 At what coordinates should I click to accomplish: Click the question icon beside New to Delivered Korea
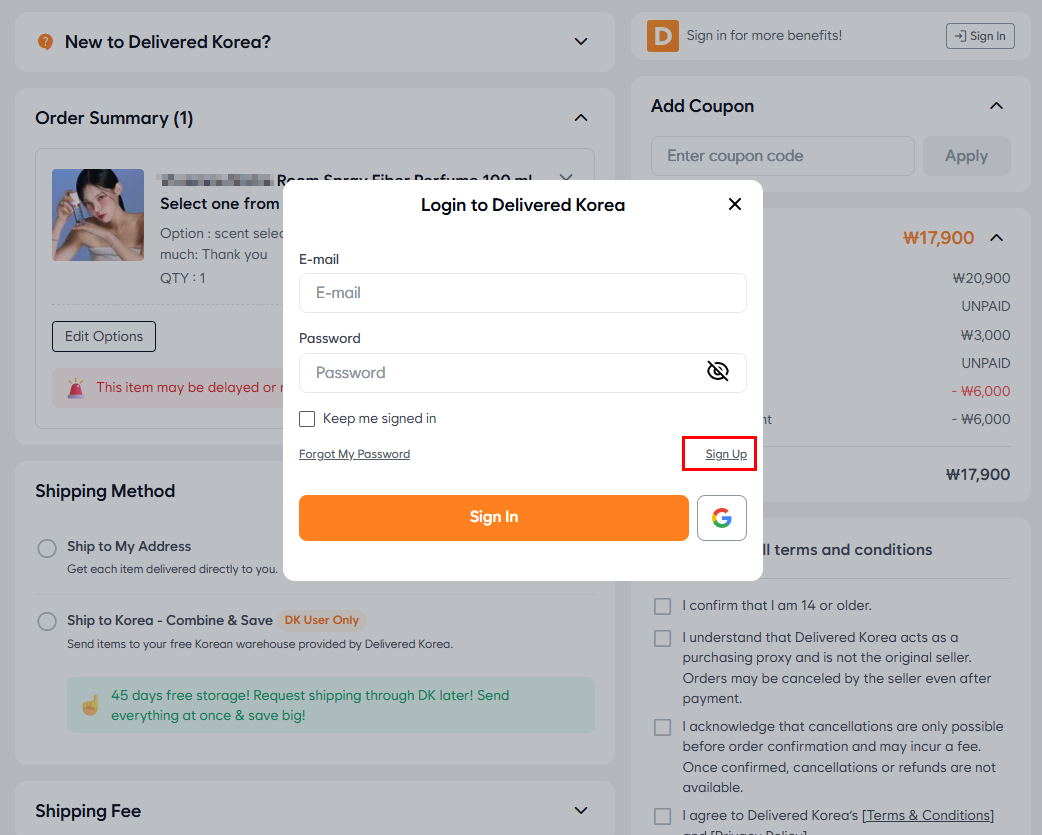(45, 42)
